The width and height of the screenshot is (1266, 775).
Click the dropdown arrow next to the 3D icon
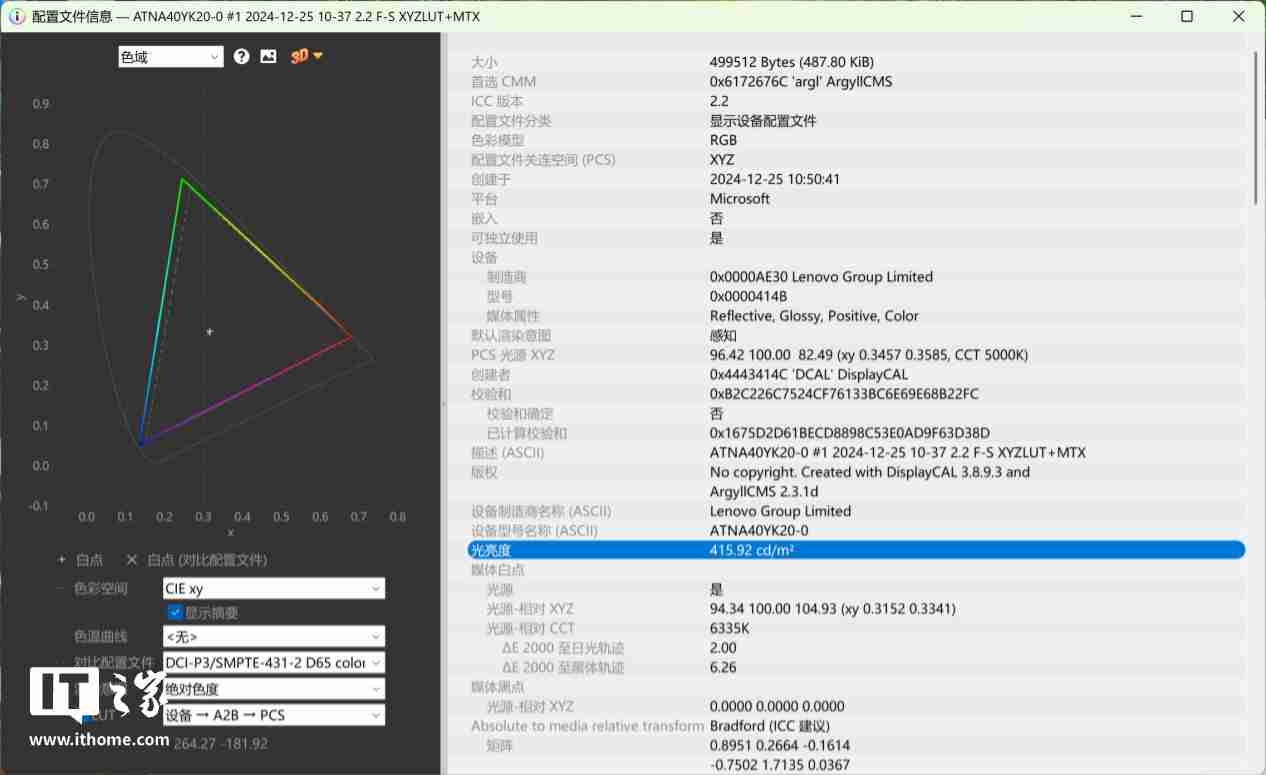tap(316, 56)
